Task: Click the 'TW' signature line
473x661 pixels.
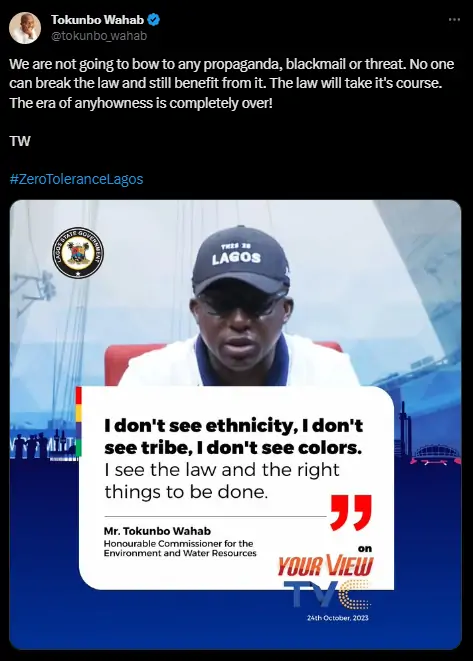Action: tap(20, 141)
